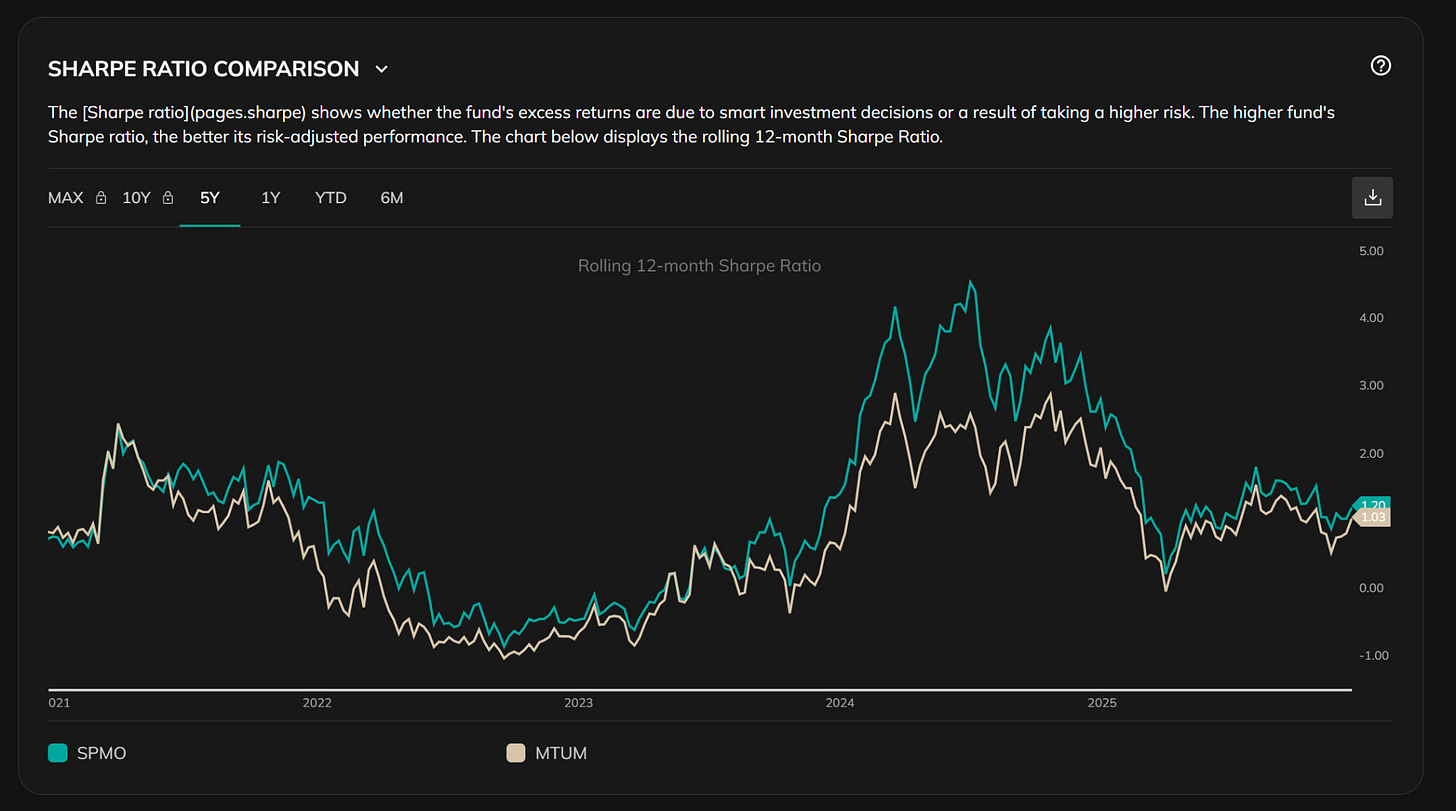The height and width of the screenshot is (811, 1456).
Task: Click the 2024 x-axis label
Action: pos(840,703)
